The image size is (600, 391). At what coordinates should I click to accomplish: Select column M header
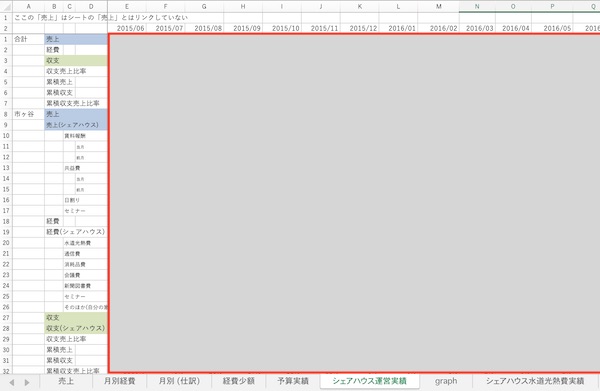click(x=438, y=7)
